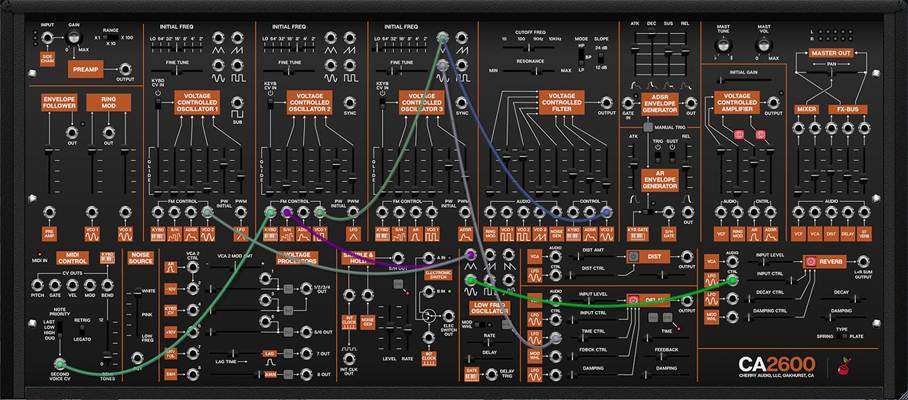This screenshot has height=400, width=908.
Task: Click the ADSR Envelope Generator OUT jack
Action: (x=691, y=103)
